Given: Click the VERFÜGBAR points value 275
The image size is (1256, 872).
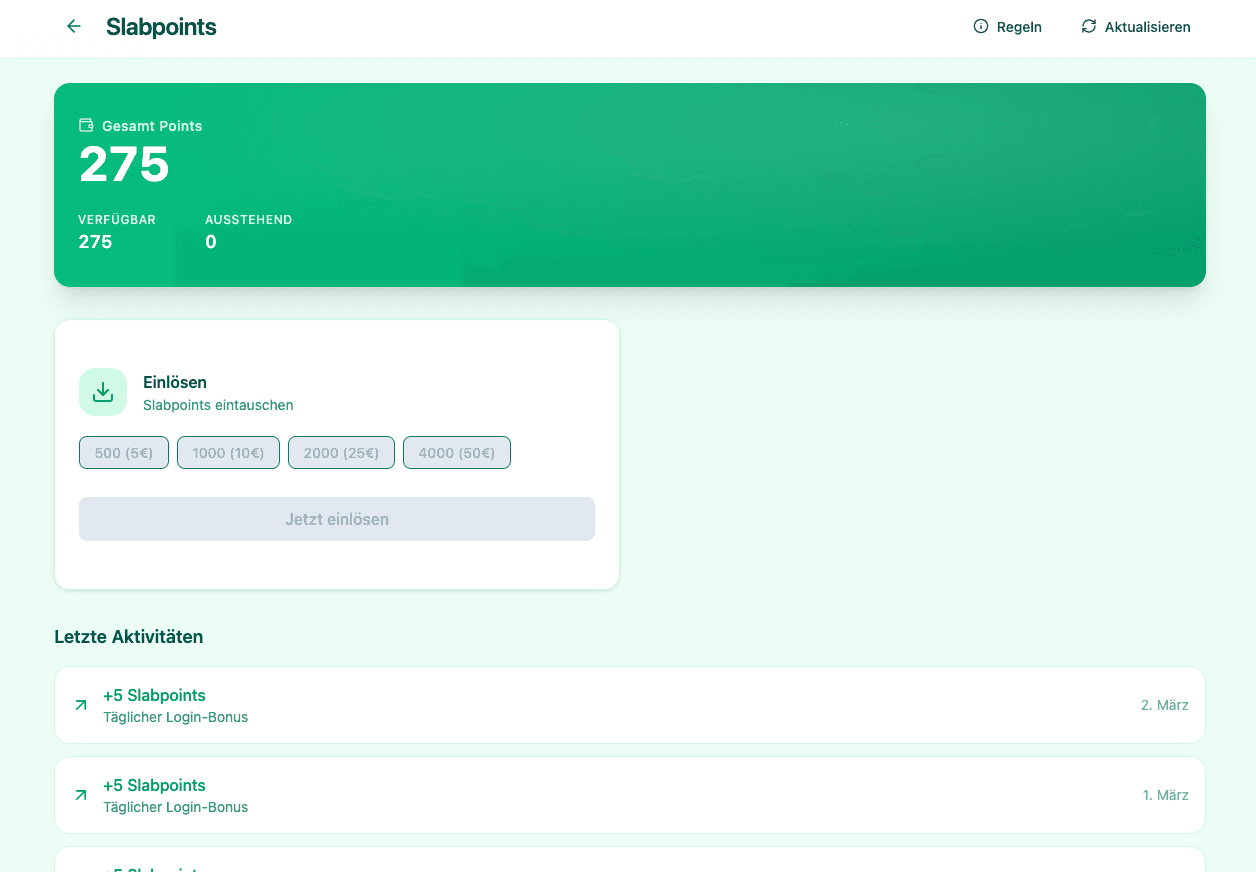Looking at the screenshot, I should pos(94,241).
